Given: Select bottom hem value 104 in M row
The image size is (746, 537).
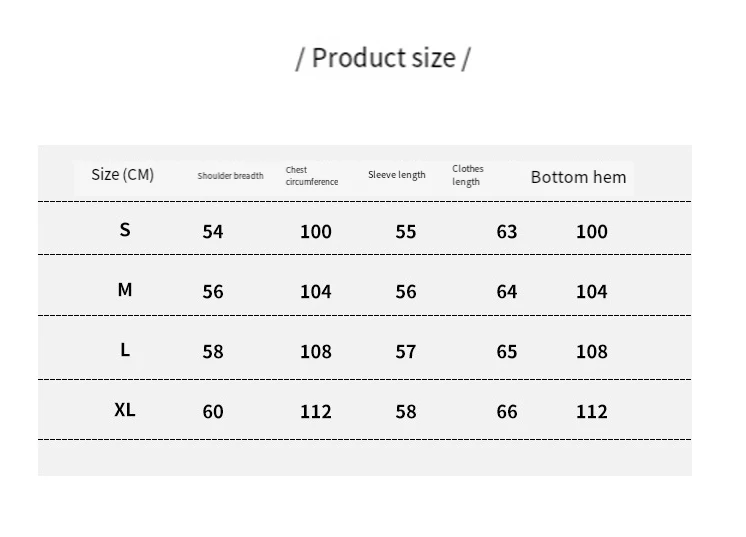Looking at the screenshot, I should [591, 292].
